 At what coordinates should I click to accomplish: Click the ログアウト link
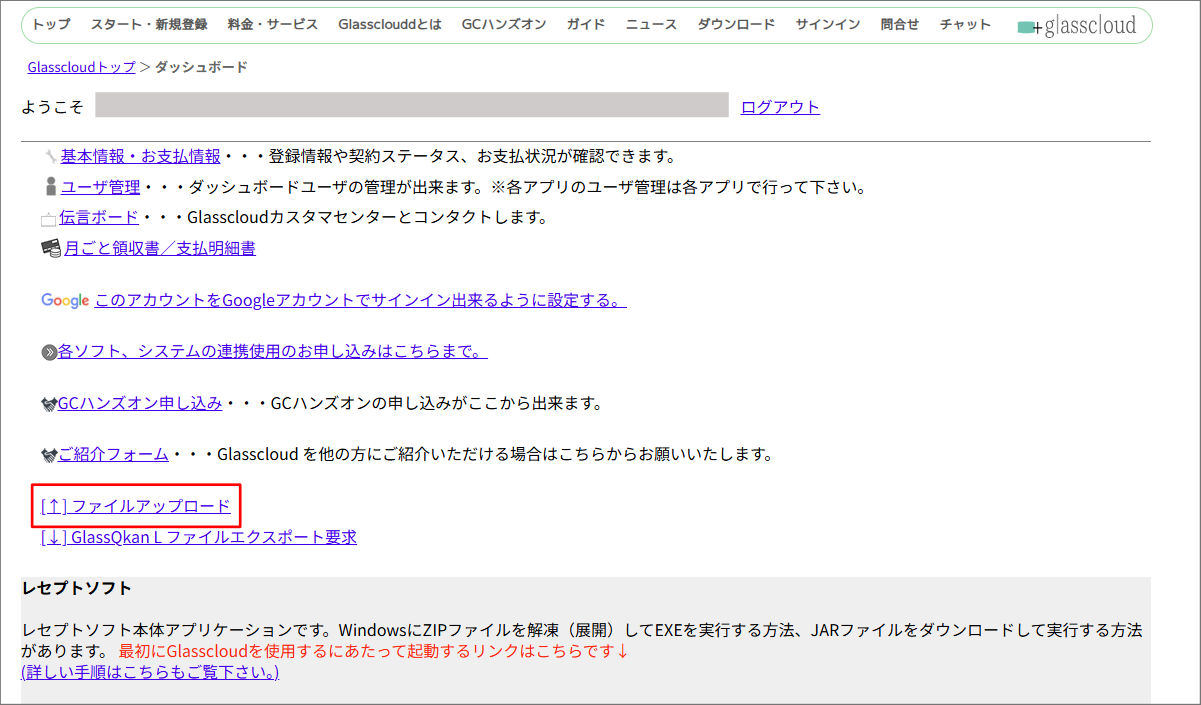pyautogui.click(x=779, y=106)
